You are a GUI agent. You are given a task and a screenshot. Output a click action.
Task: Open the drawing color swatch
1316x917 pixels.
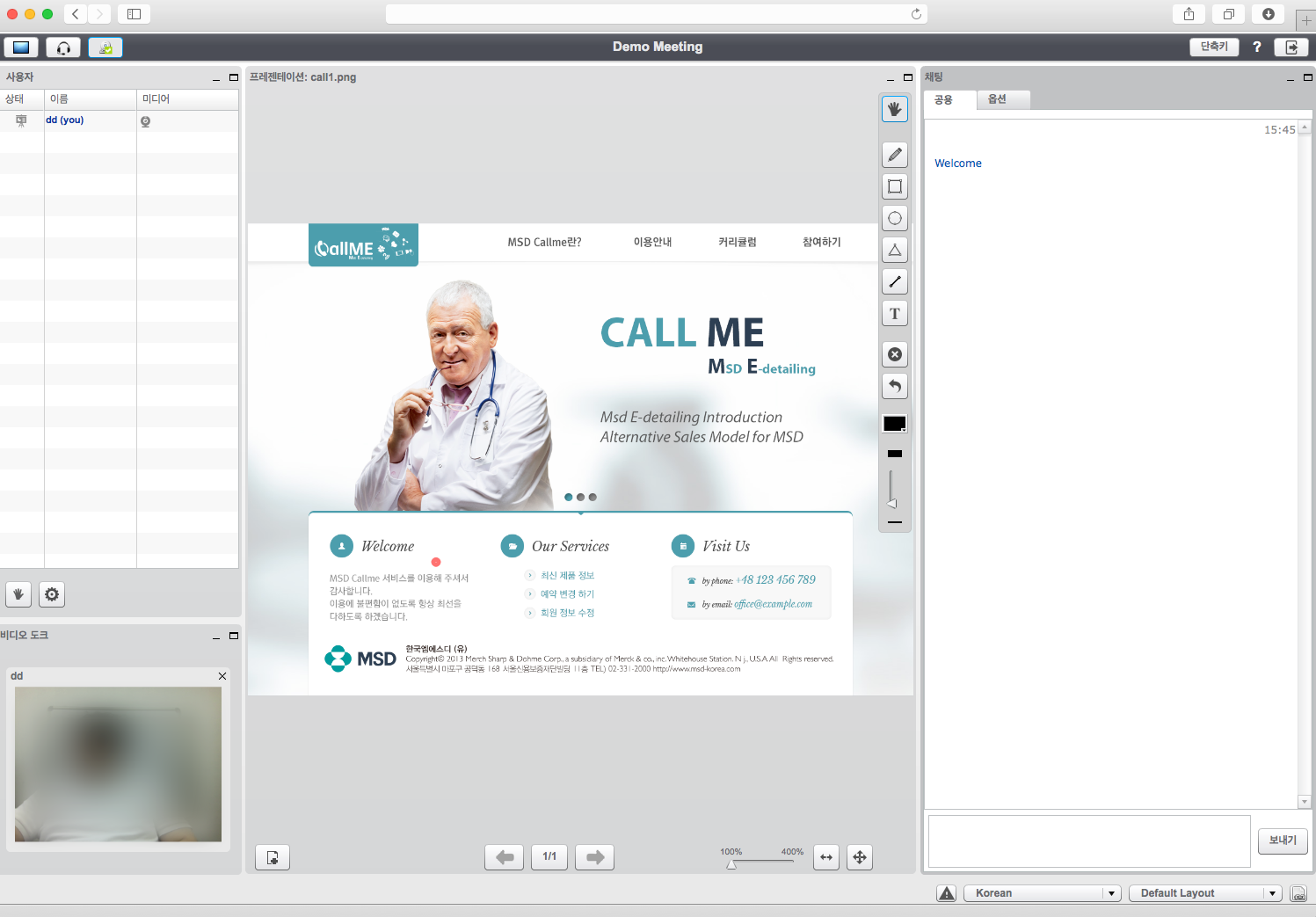coord(894,424)
